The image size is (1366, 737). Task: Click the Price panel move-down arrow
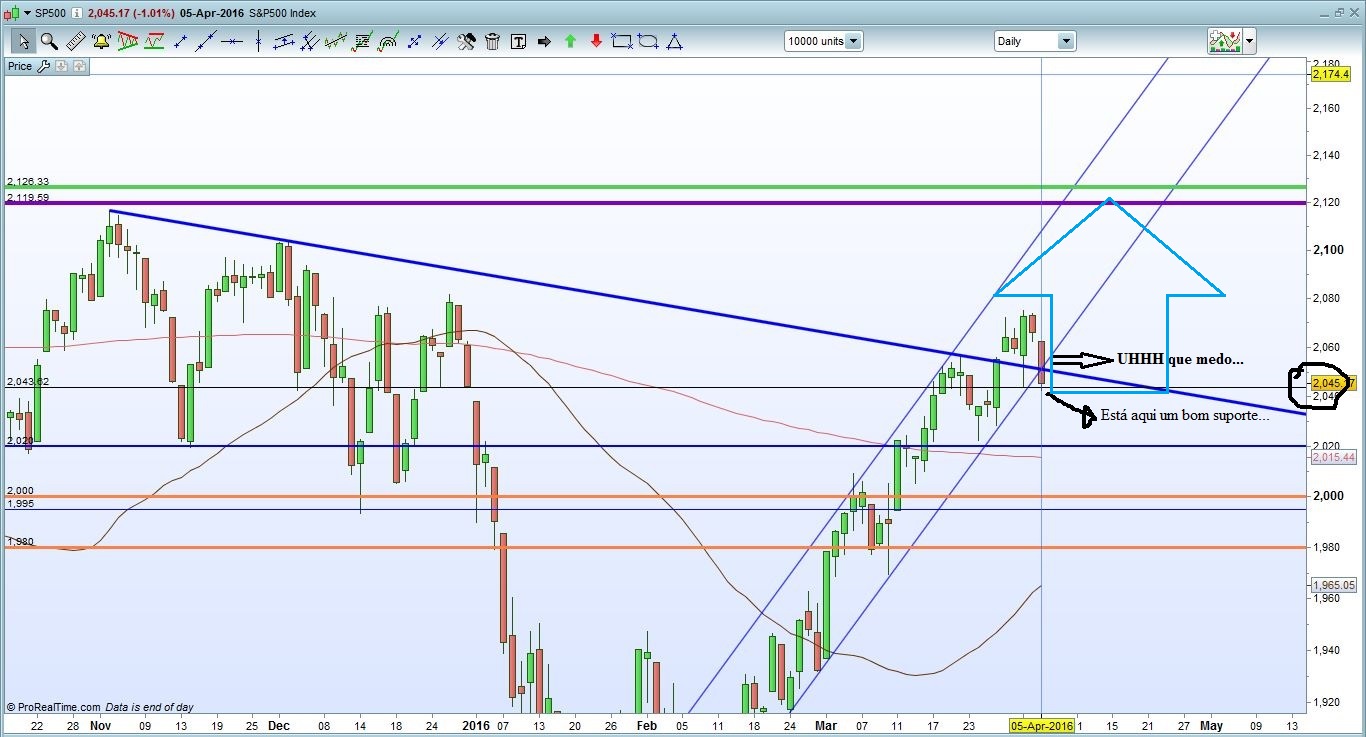[x=61, y=66]
